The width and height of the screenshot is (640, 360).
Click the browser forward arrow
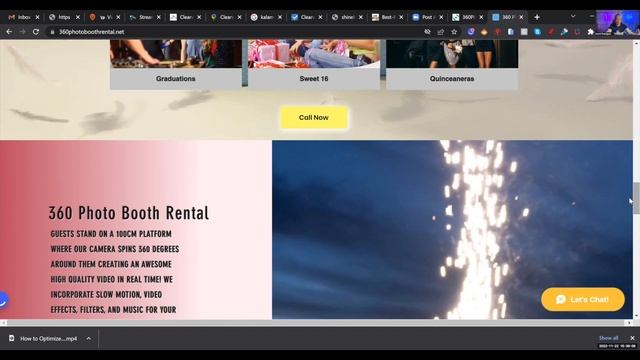coord(22,32)
